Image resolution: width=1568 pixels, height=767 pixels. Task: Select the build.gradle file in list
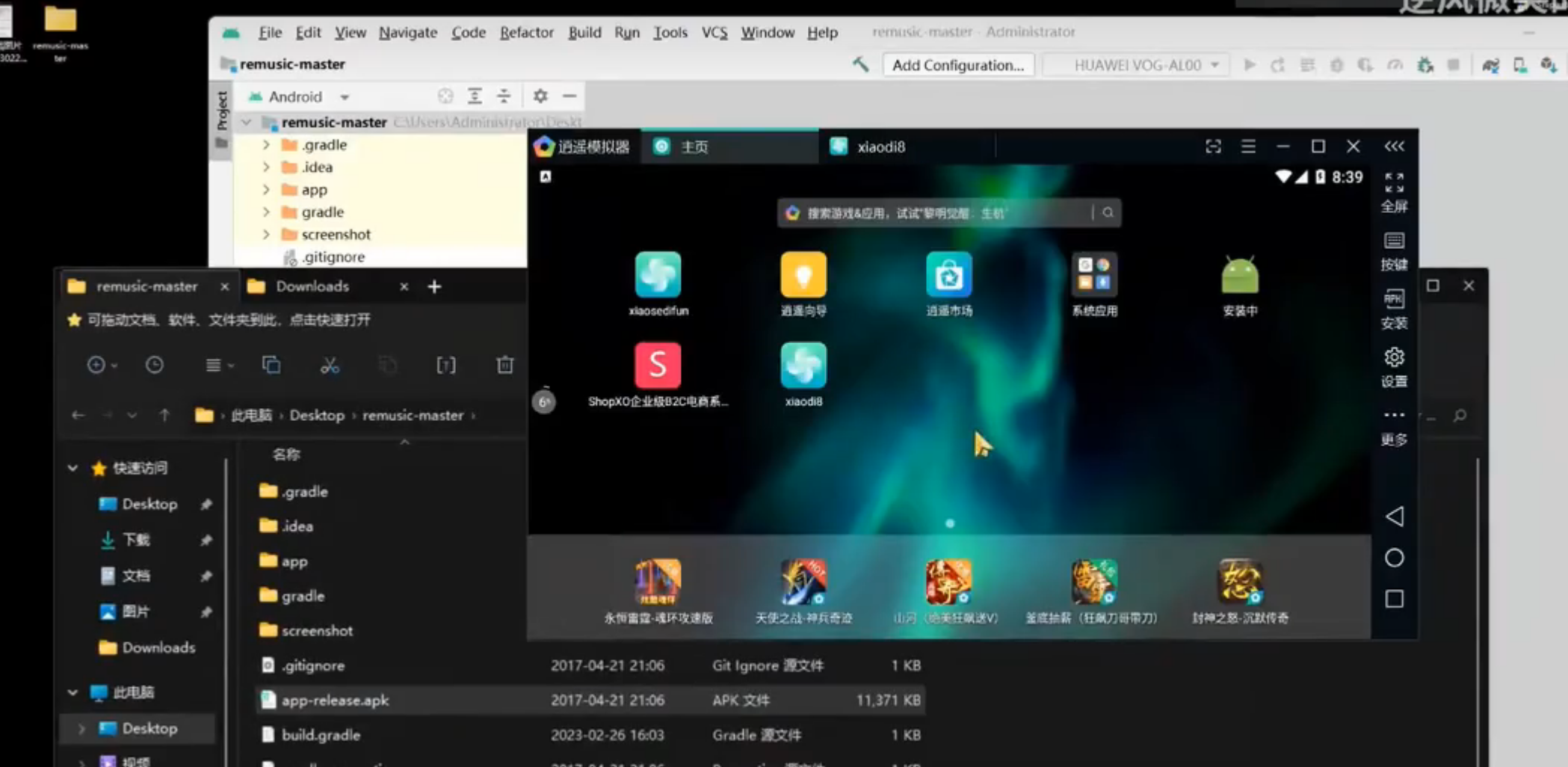[589, 735]
